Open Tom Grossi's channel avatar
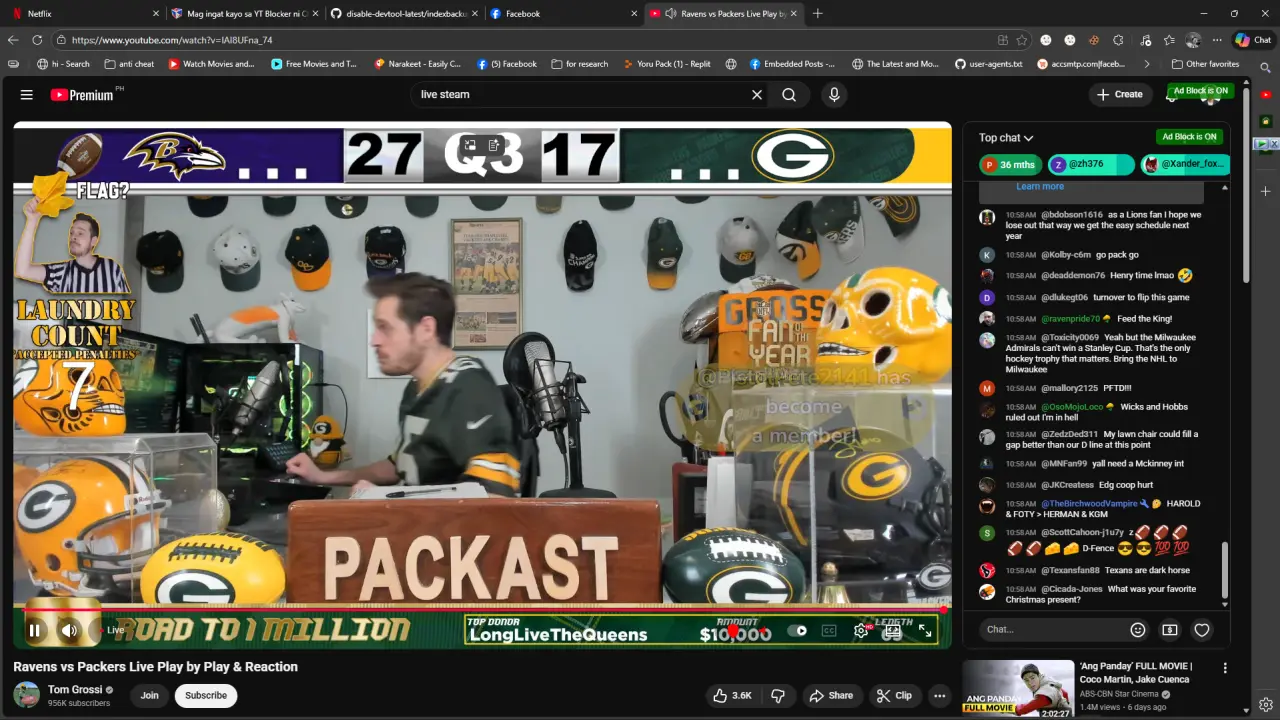The height and width of the screenshot is (720, 1280). [27, 695]
